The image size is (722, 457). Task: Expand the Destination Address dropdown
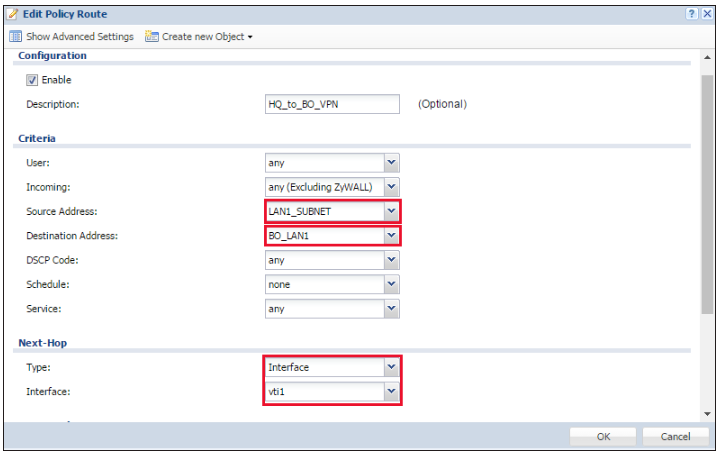(391, 236)
